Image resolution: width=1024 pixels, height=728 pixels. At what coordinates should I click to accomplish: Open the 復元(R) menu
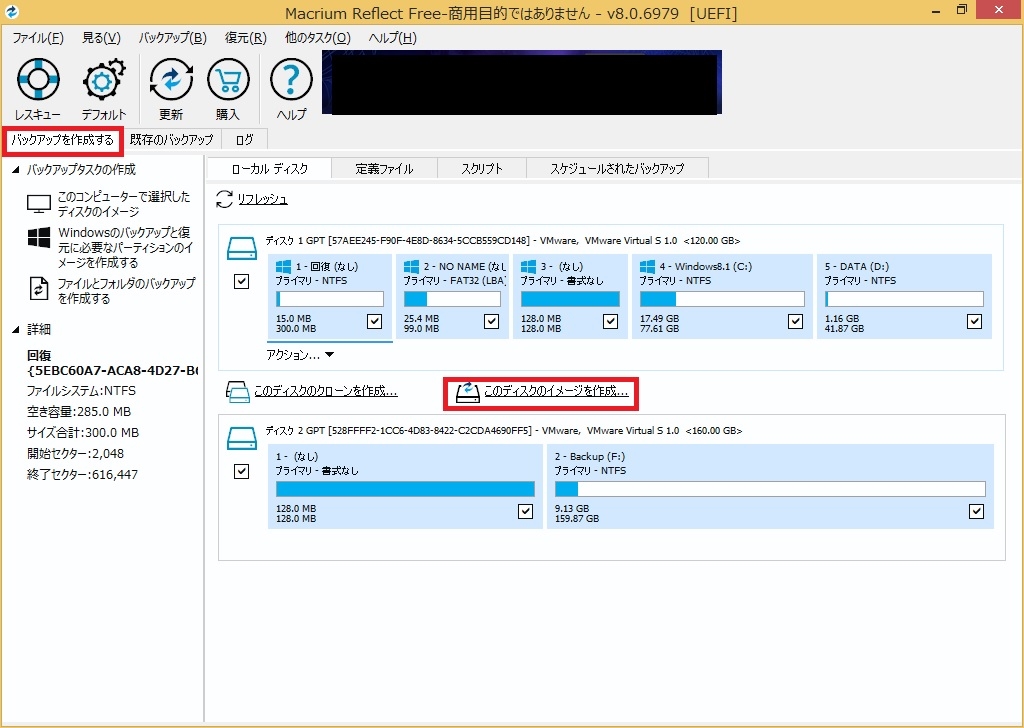coord(246,38)
